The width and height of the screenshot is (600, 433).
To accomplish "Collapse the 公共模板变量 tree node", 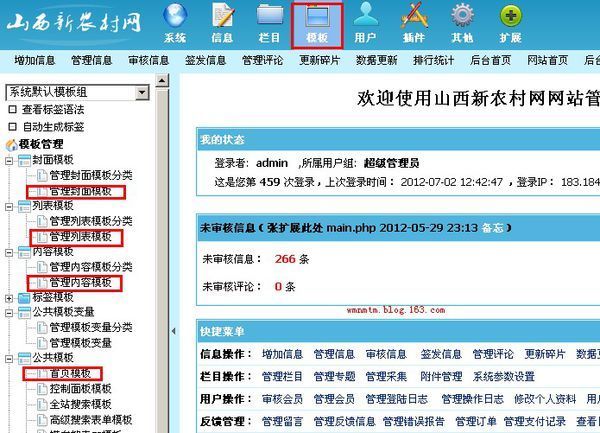I will [x=9, y=313].
